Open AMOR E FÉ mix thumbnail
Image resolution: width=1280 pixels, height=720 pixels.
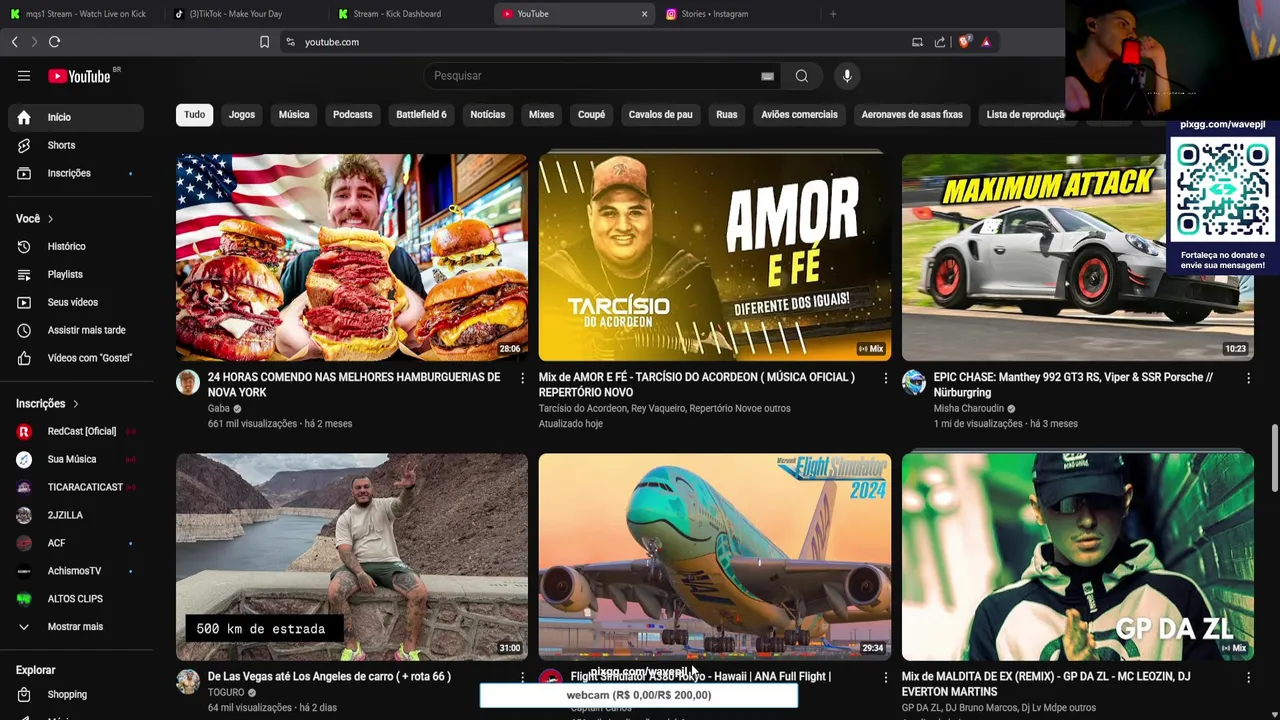point(715,257)
